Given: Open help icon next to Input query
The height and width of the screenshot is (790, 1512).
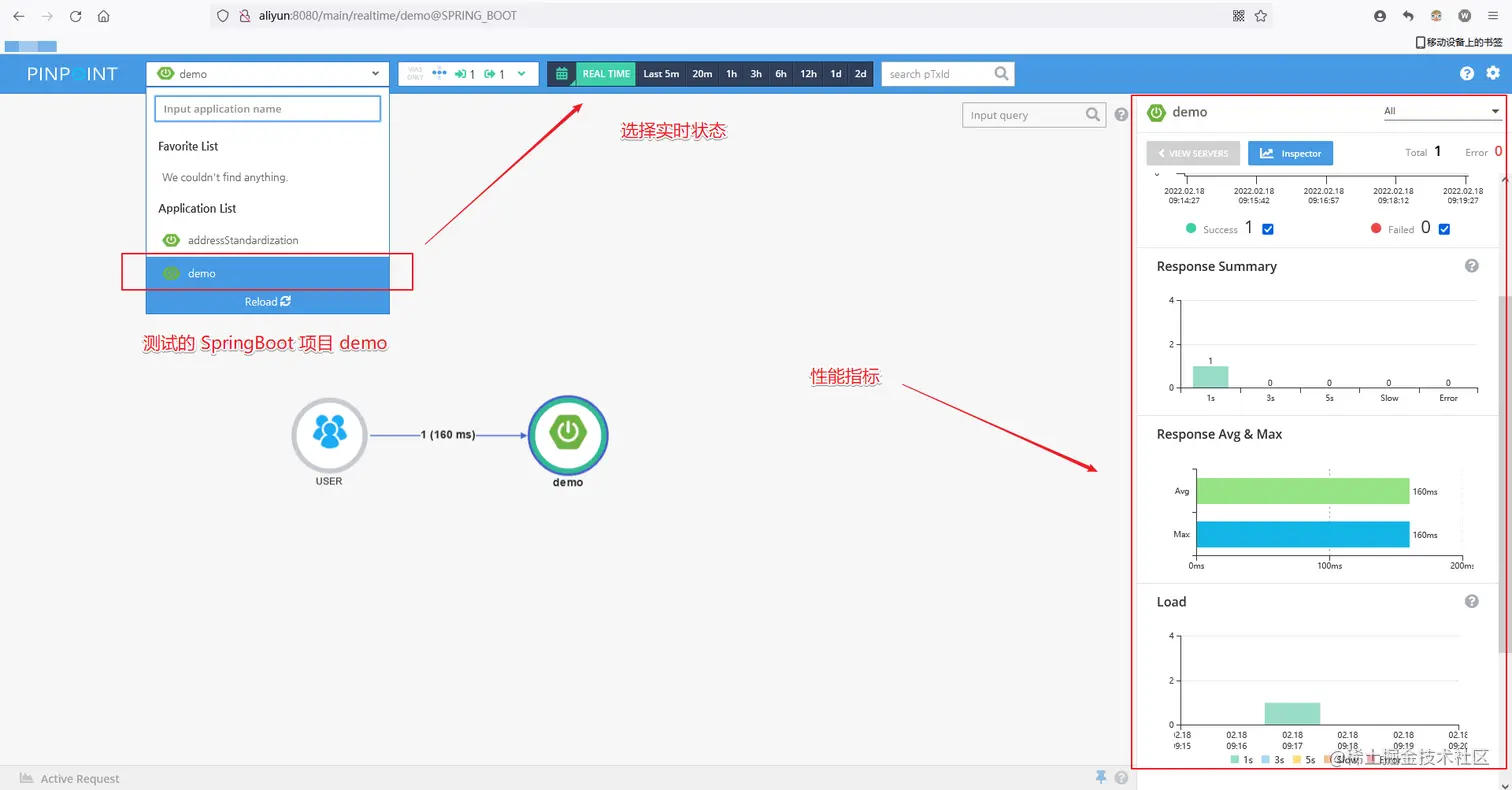Looking at the screenshot, I should click(1121, 115).
